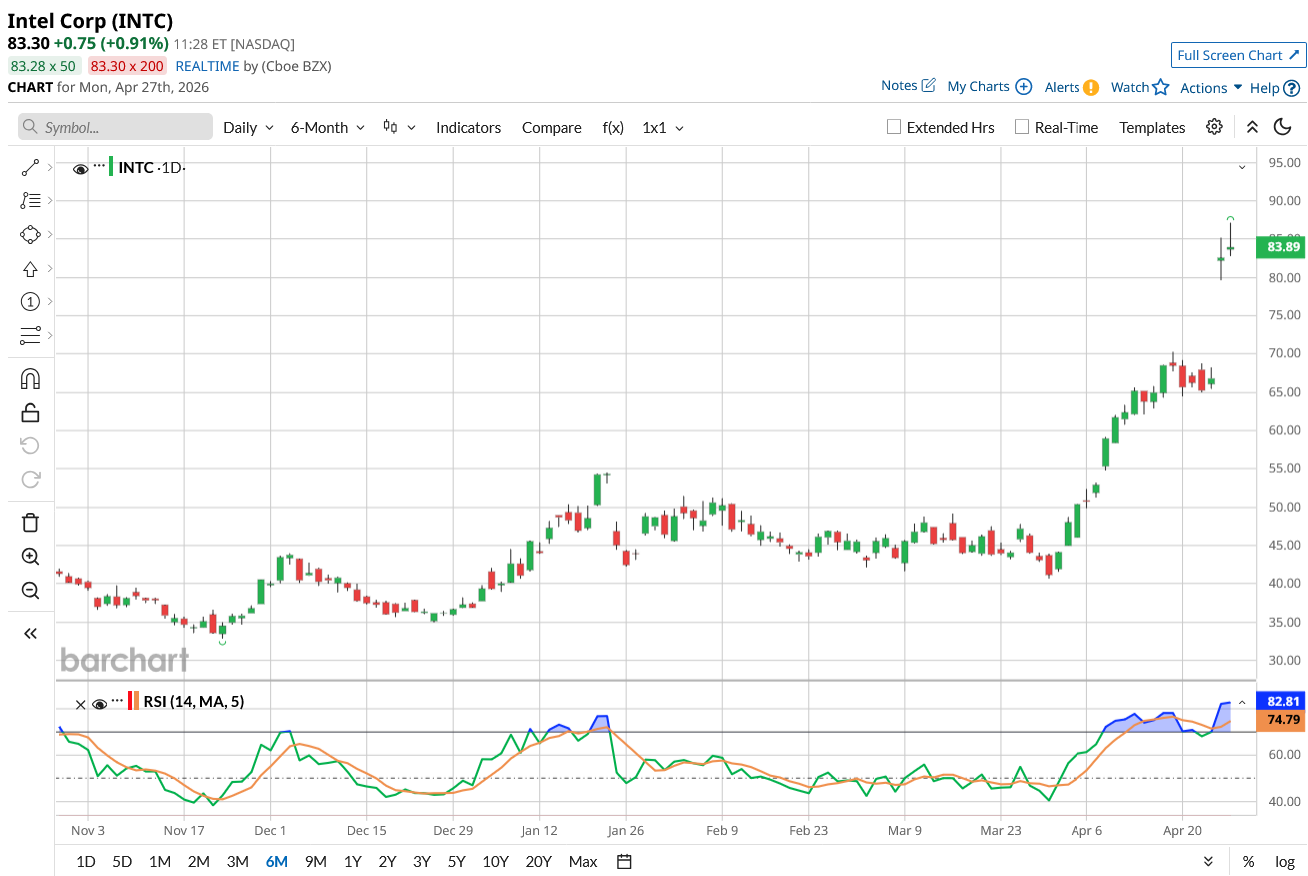Open the calendar date range picker

coord(624,861)
